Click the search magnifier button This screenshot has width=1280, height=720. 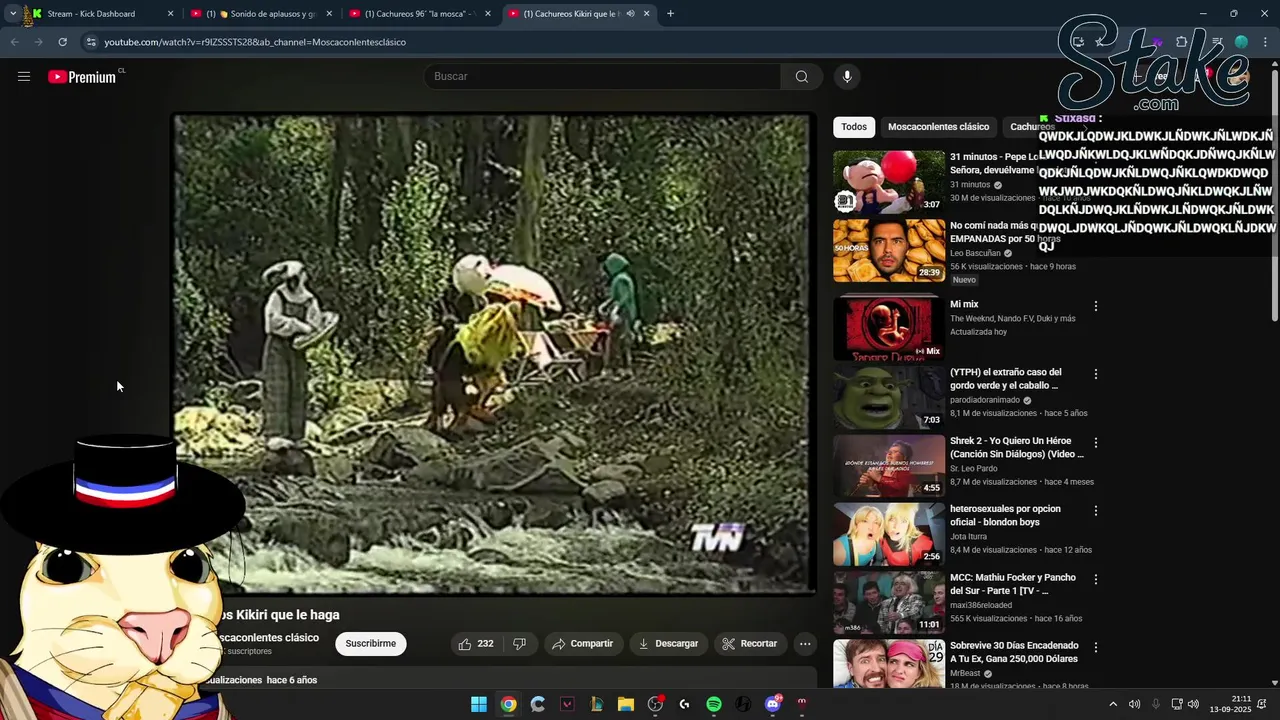click(802, 77)
